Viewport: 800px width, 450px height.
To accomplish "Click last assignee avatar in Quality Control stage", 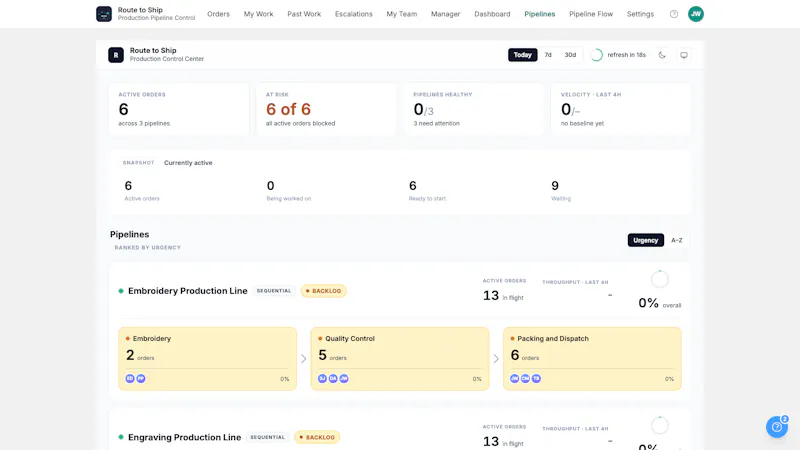I will (344, 379).
